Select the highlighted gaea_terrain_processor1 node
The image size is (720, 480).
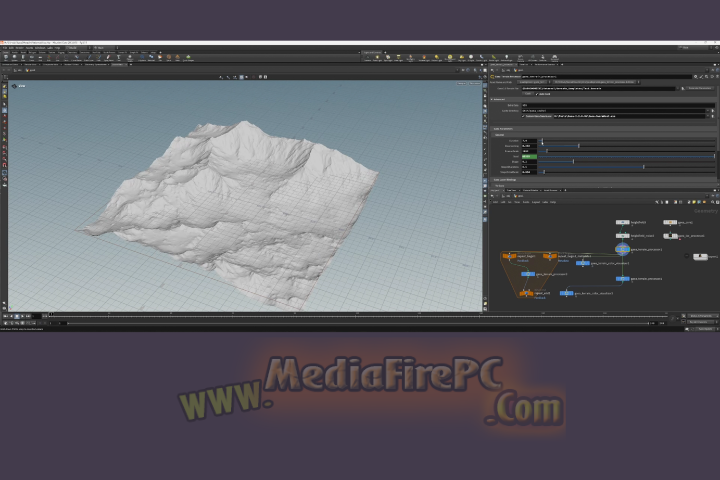[623, 249]
